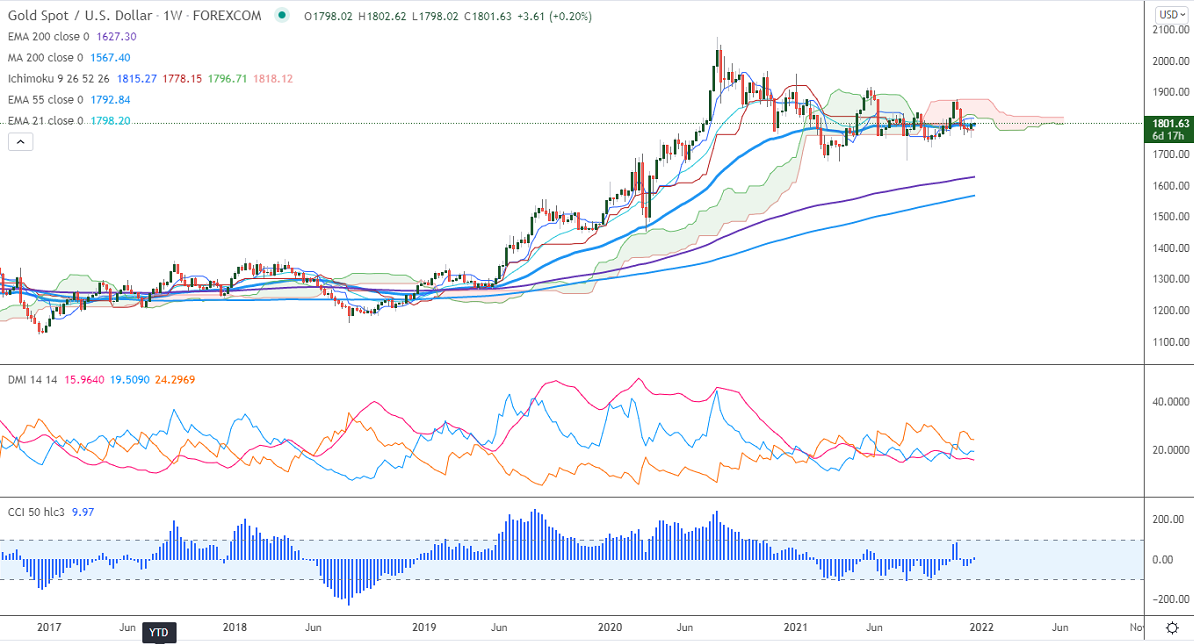Click the current price tag 1801.63
This screenshot has height=644, width=1194.
pyautogui.click(x=1168, y=129)
